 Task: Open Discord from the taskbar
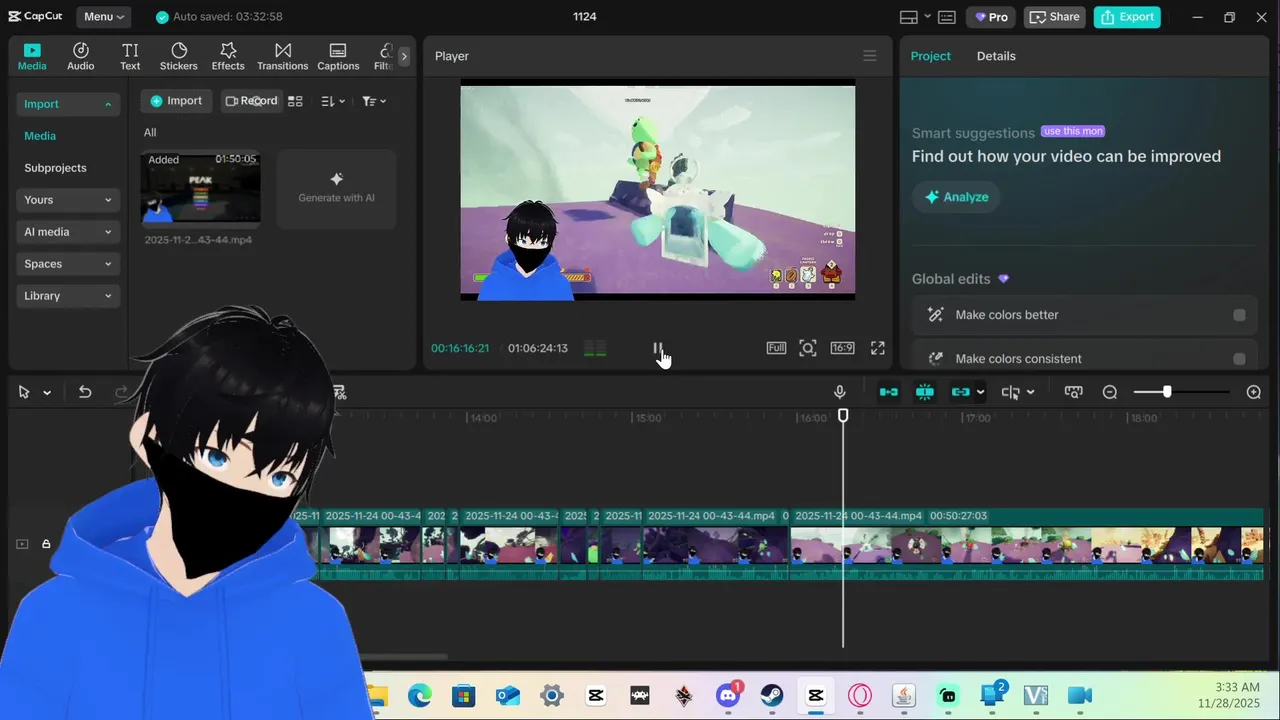(x=728, y=695)
